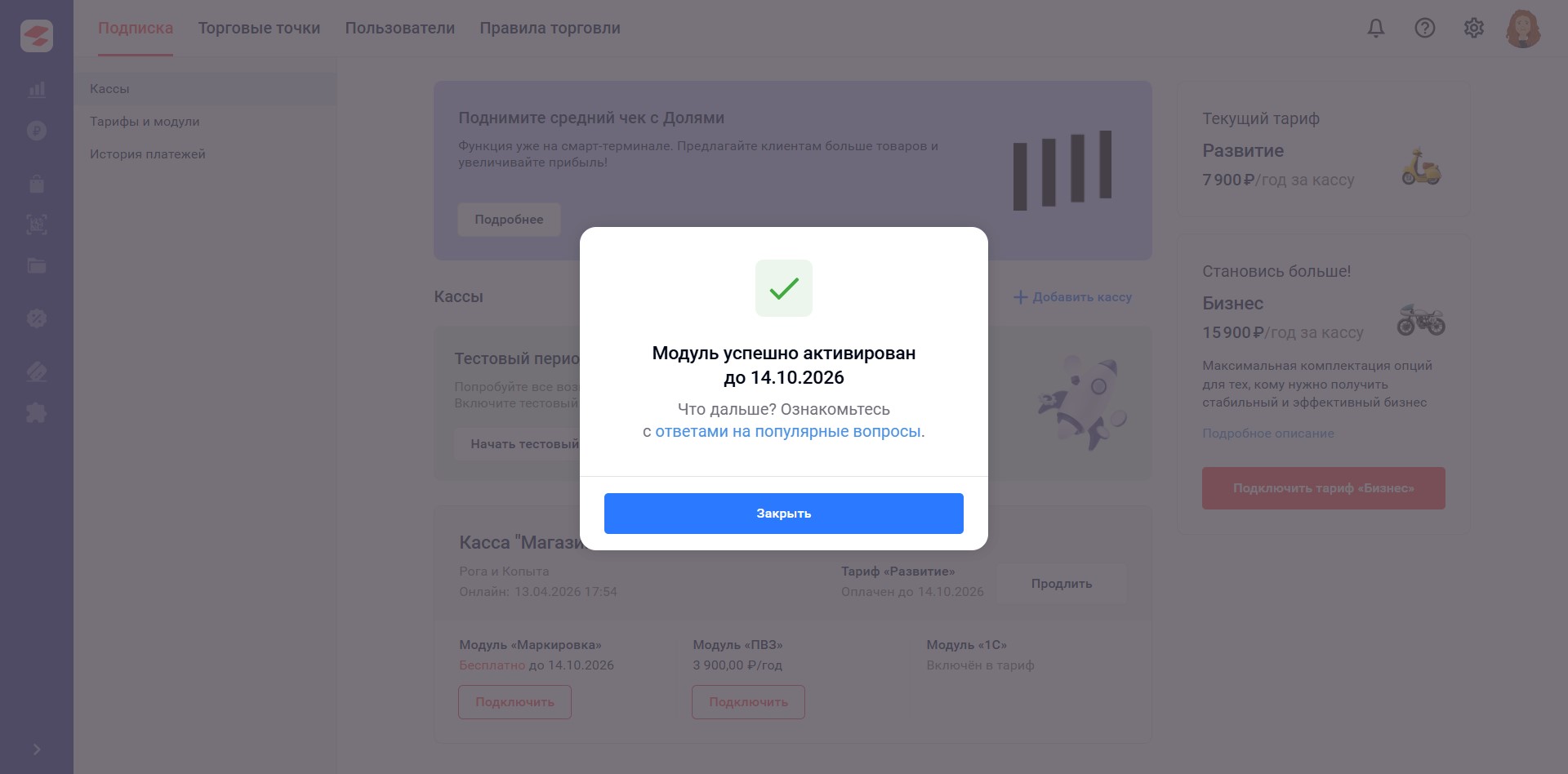Open the puzzle piece modules sidebar icon
This screenshot has height=774, width=1568.
pos(37,412)
